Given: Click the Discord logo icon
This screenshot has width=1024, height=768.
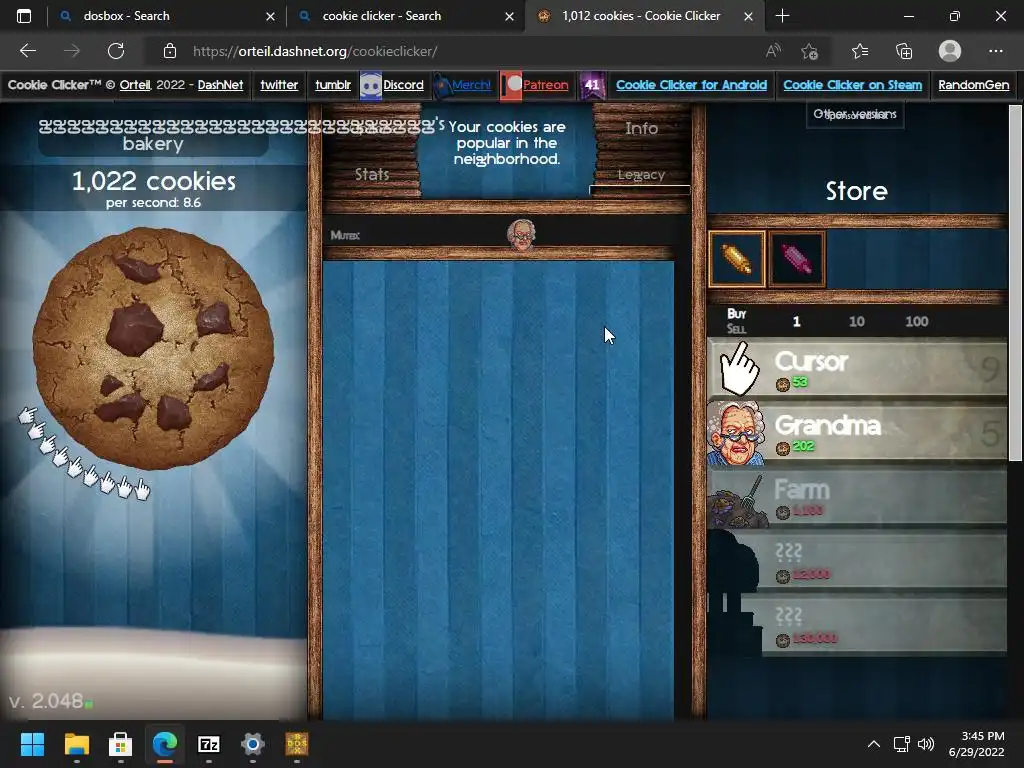Looking at the screenshot, I should pos(370,86).
